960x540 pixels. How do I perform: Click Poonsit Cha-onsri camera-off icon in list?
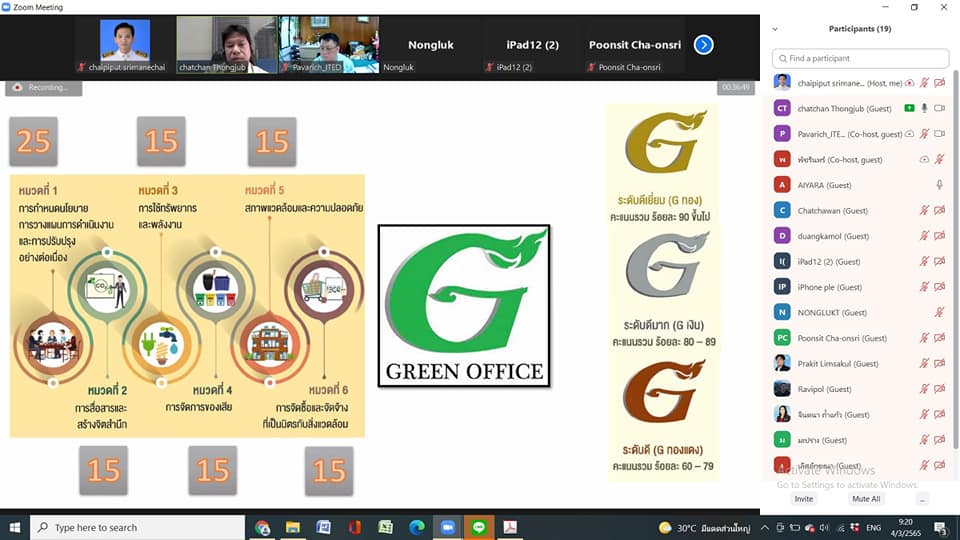(939, 338)
